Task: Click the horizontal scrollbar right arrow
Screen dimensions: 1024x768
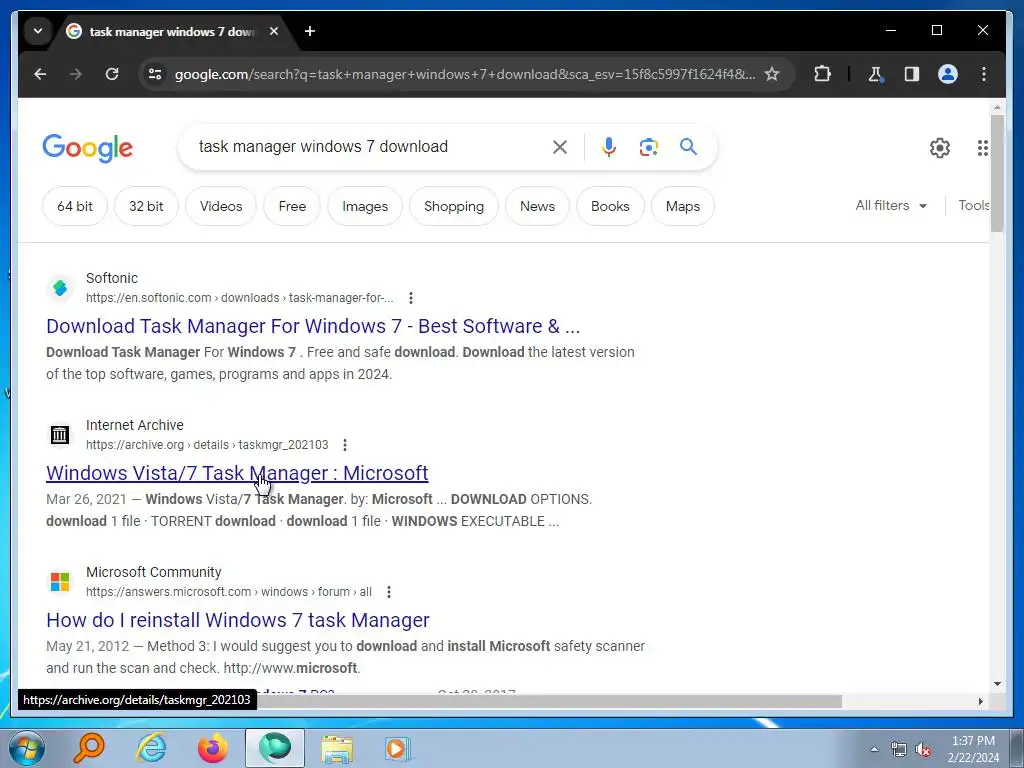Action: (x=980, y=701)
